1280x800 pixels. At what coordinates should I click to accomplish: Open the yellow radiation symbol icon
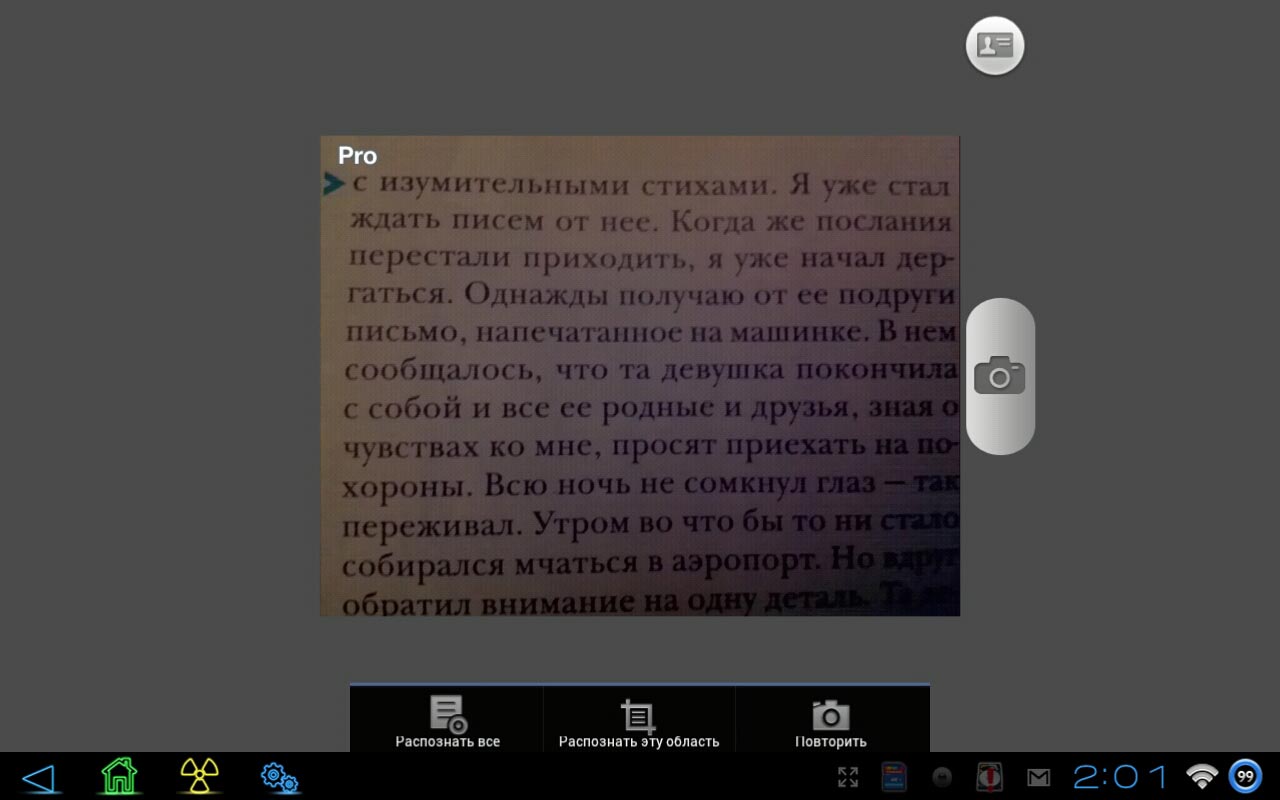click(199, 776)
